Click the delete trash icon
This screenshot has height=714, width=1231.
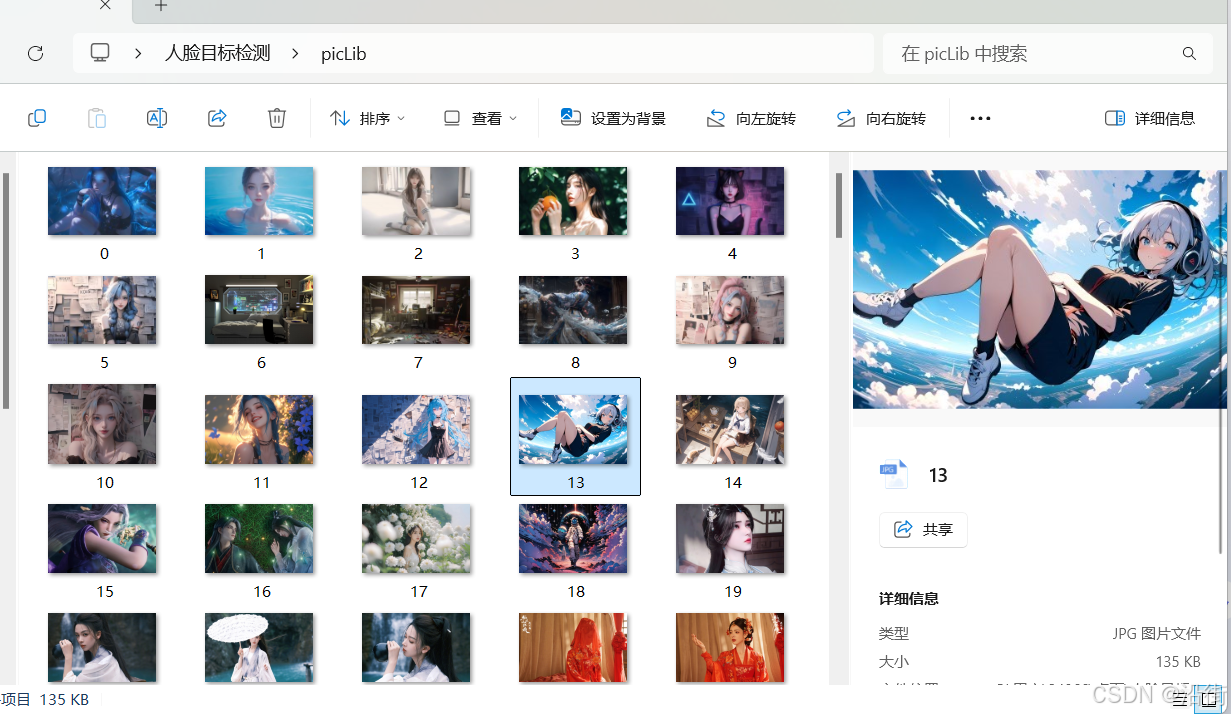tap(277, 118)
